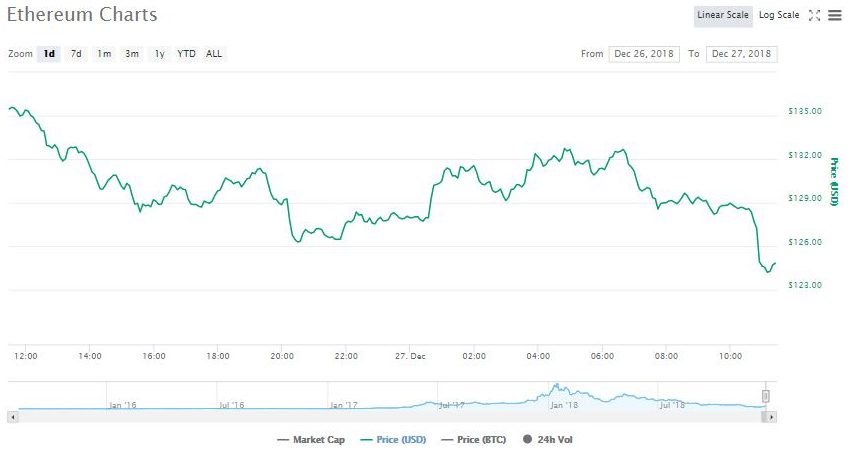Click the 22:00 time label

click(x=346, y=356)
